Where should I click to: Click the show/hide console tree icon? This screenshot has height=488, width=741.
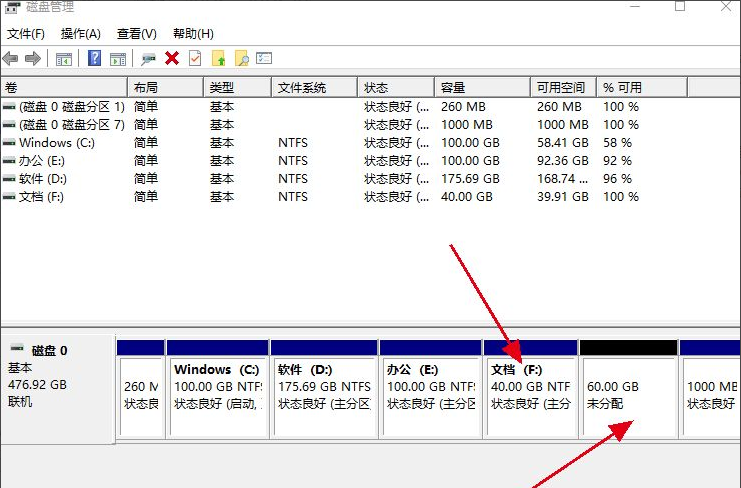(x=64, y=59)
